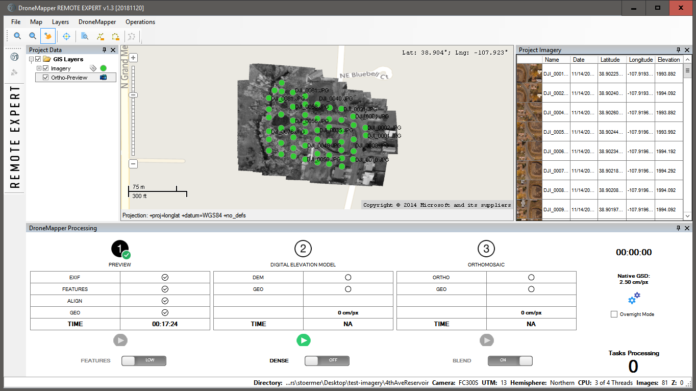
Task: Click the zoom to full extent crosshair icon
Action: point(66,36)
